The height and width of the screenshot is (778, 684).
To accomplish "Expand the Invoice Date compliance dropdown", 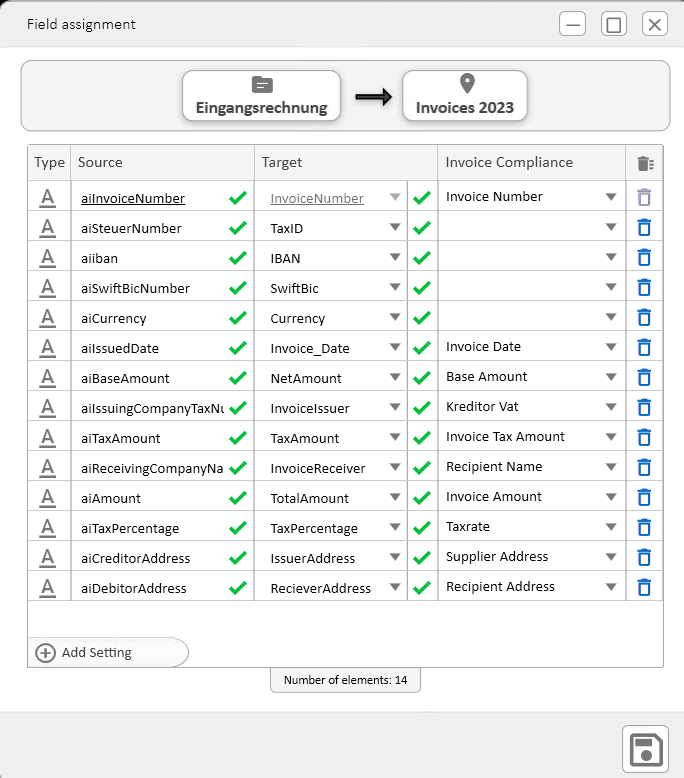I will [x=611, y=347].
